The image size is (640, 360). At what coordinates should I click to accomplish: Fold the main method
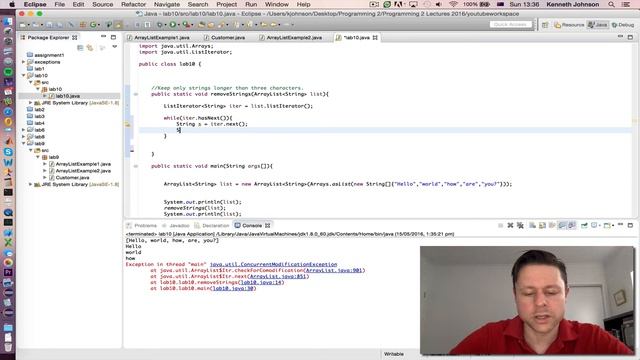coord(136,166)
